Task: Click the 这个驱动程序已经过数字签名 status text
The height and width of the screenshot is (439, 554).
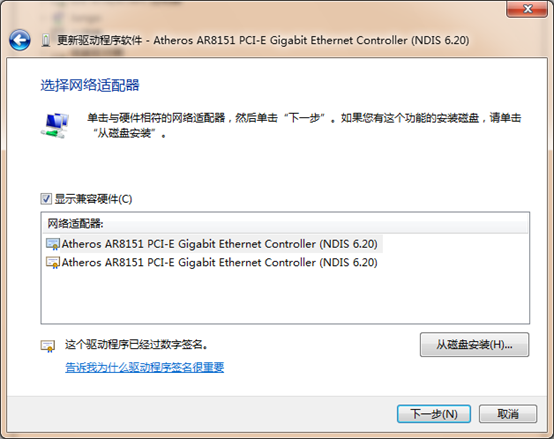Action: pos(136,344)
